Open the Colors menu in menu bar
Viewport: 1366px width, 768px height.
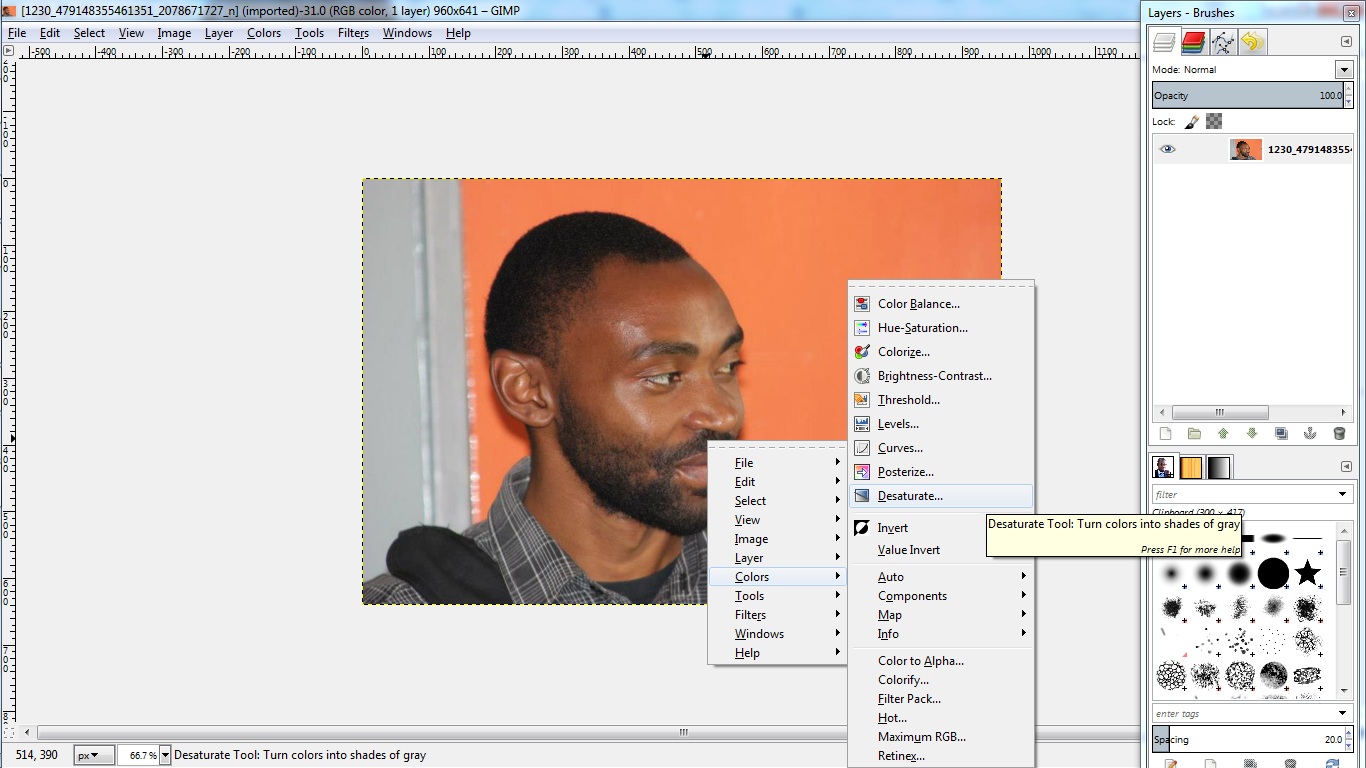[x=264, y=33]
